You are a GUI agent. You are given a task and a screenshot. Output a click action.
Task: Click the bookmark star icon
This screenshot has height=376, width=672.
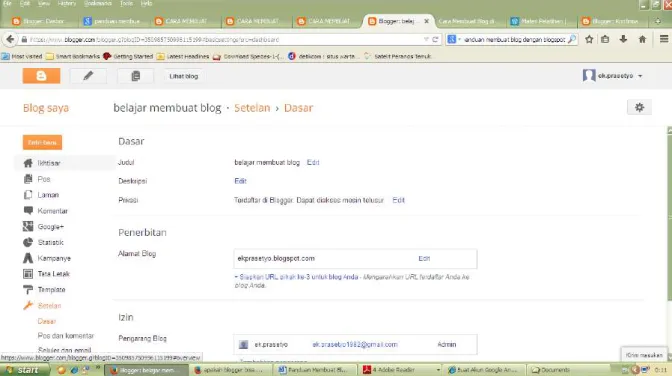(x=589, y=39)
